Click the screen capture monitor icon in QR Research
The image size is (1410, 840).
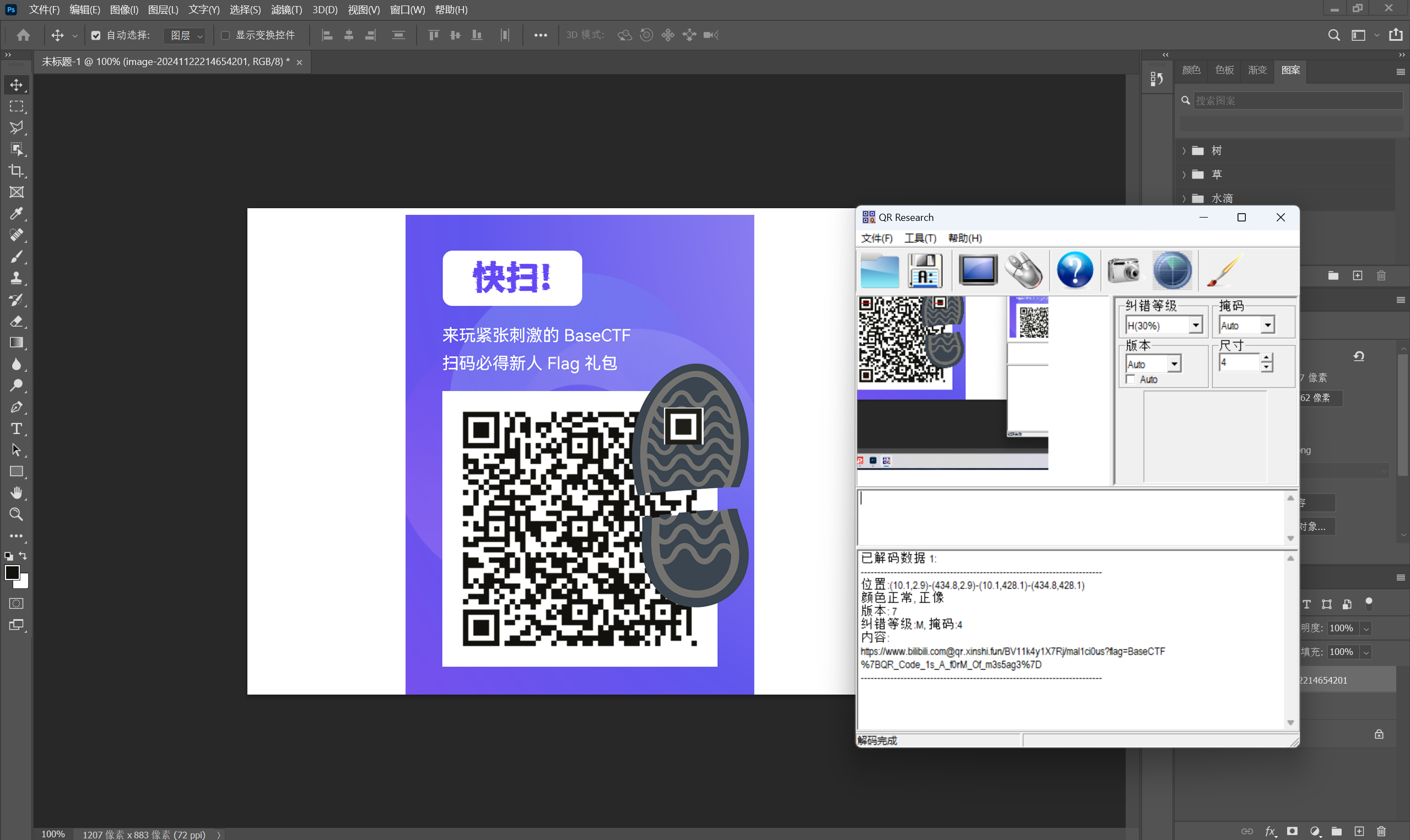pyautogui.click(x=978, y=270)
